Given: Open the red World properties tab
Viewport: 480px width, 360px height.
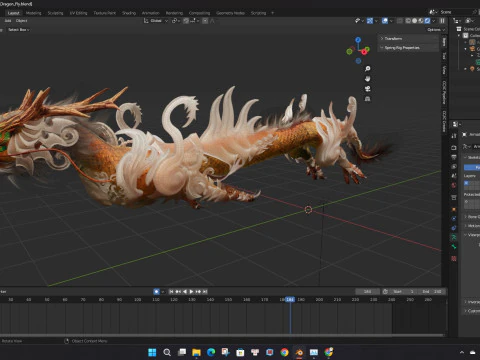Looking at the screenshot, I should click(454, 185).
